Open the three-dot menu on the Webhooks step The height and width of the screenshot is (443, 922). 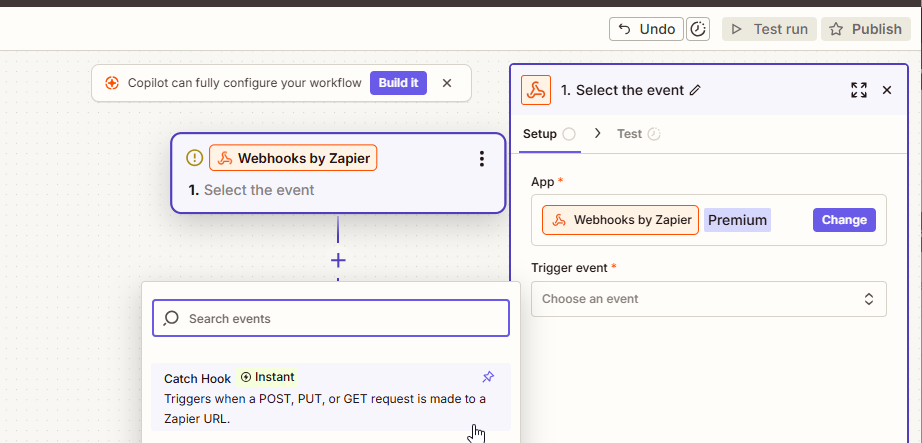tap(482, 159)
